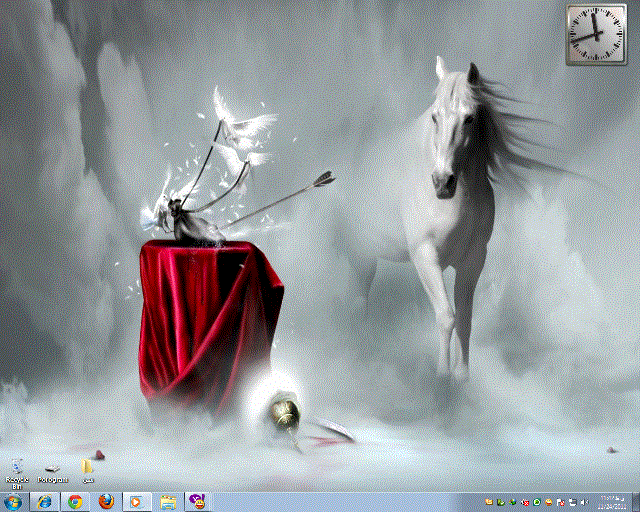Screen dimensions: 641x514
Task: Open the Windows Start menu
Action: coord(15,502)
